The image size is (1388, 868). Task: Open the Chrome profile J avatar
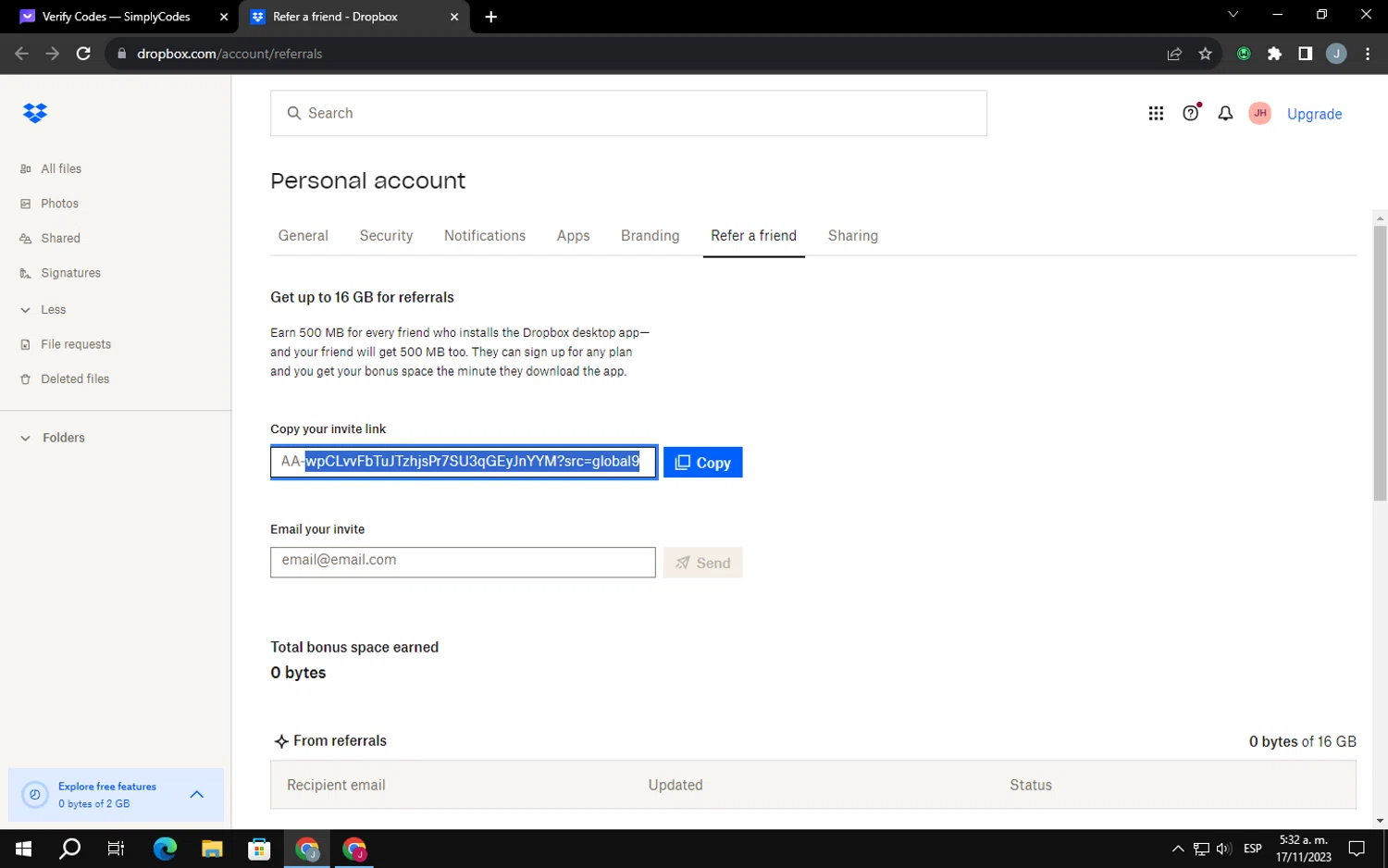(1336, 54)
